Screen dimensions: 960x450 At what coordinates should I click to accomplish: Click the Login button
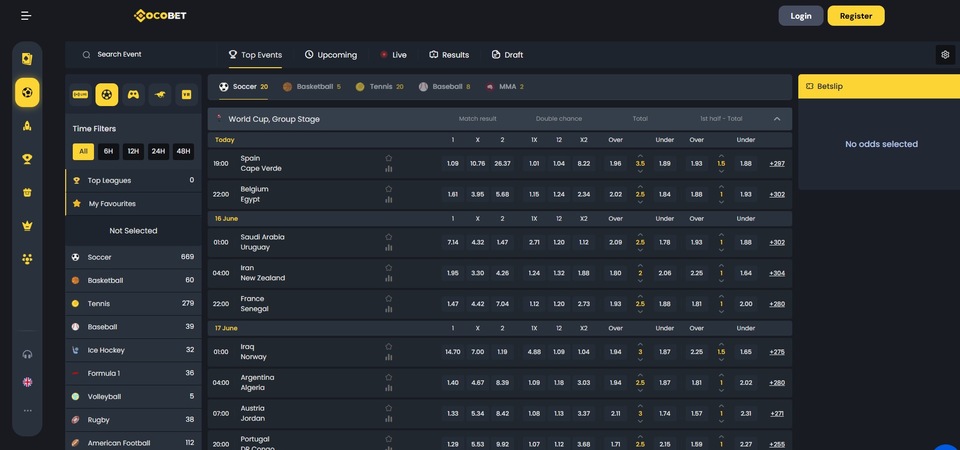click(x=801, y=16)
